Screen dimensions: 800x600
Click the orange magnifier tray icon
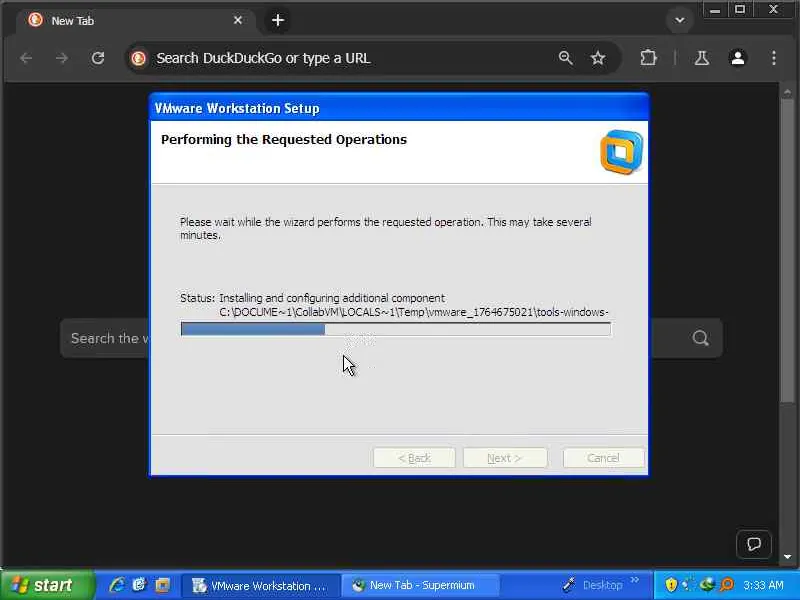click(x=727, y=585)
